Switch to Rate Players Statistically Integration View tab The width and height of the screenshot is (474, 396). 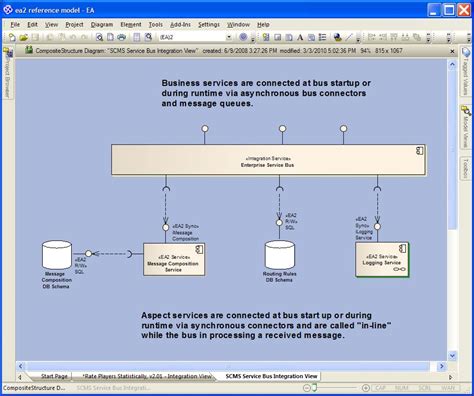(x=147, y=376)
